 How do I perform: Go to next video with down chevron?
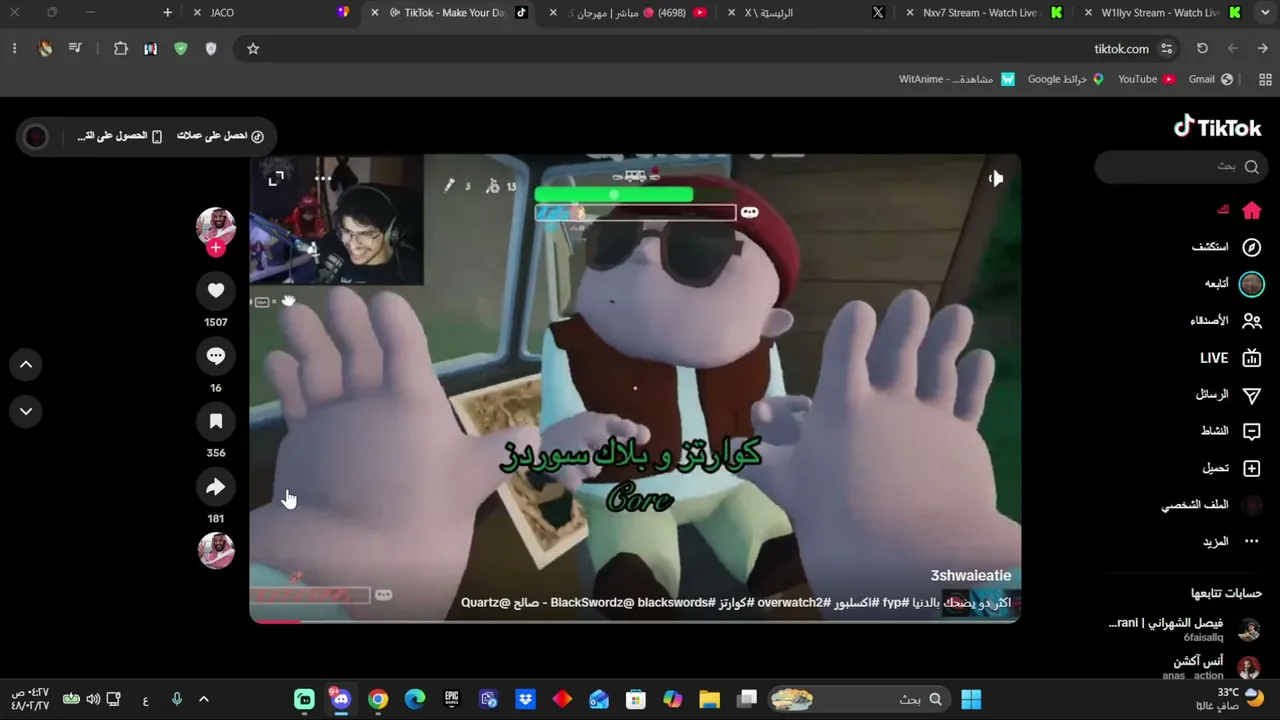(26, 411)
